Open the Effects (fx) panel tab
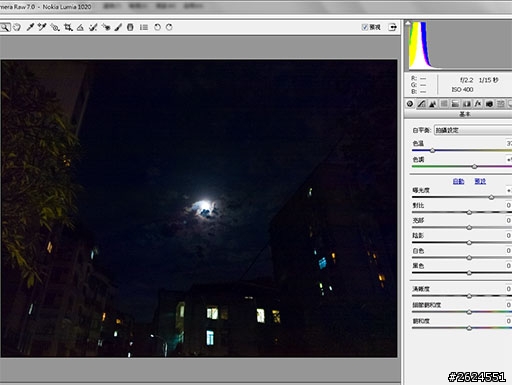This screenshot has width=512, height=385. click(478, 104)
